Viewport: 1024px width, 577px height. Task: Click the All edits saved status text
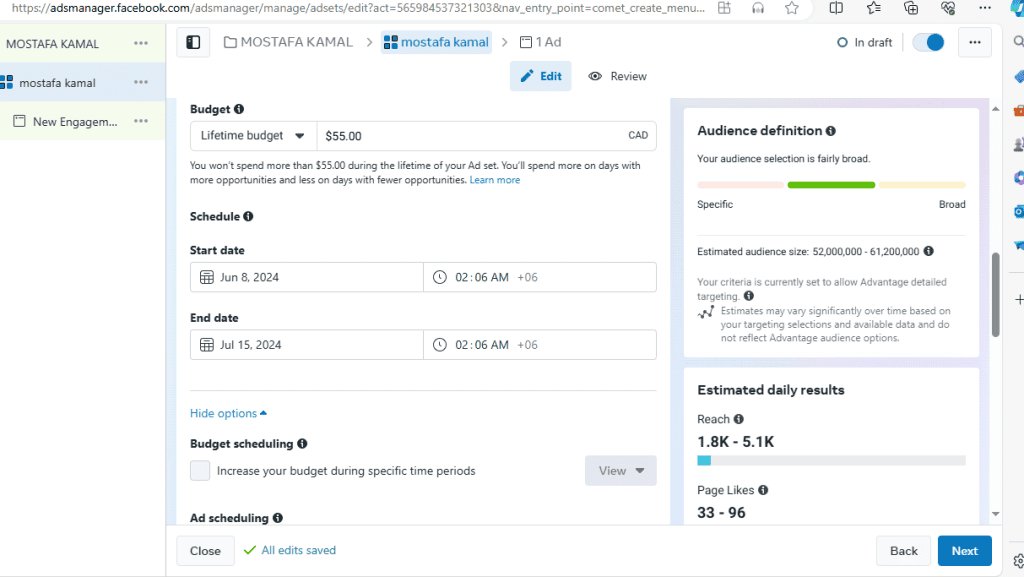click(298, 550)
